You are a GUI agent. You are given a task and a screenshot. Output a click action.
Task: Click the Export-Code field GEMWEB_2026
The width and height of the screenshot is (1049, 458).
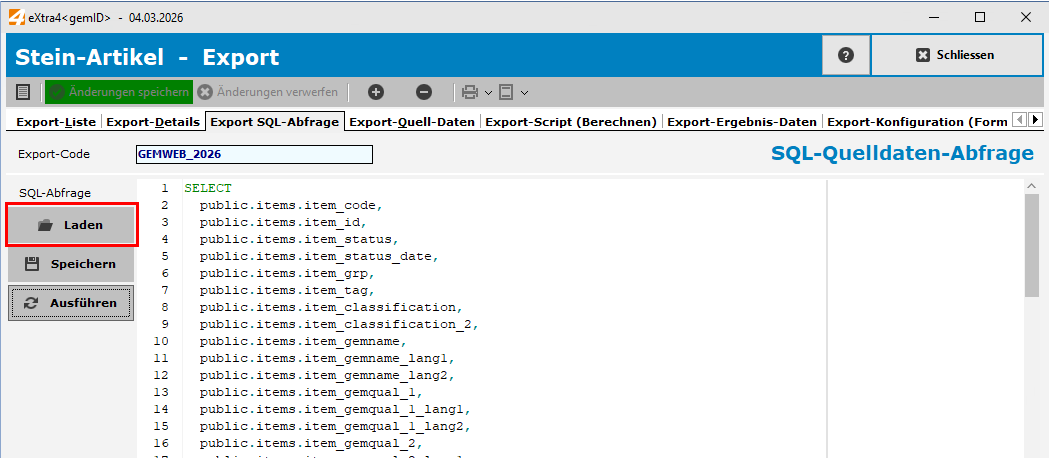coord(254,154)
